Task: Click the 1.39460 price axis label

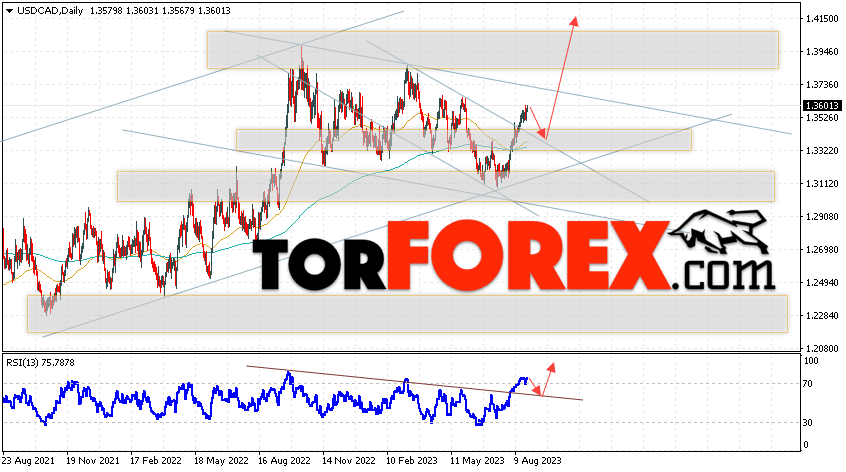Action: pyautogui.click(x=822, y=52)
